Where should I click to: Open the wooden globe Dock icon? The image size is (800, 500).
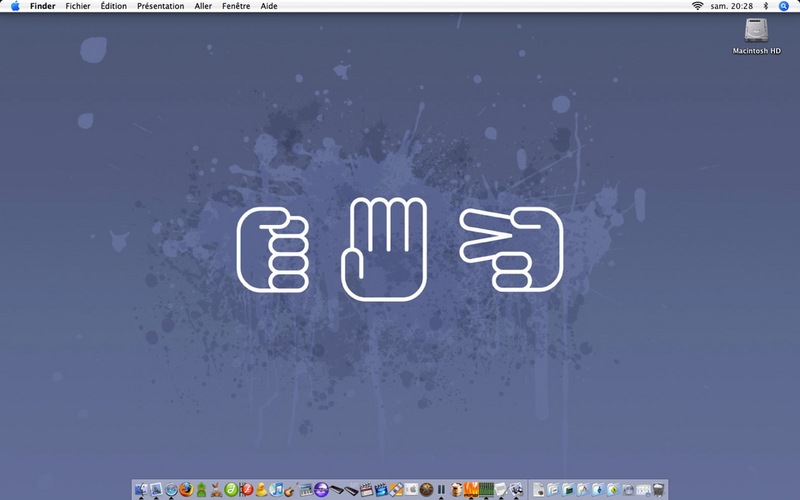(x=426, y=490)
